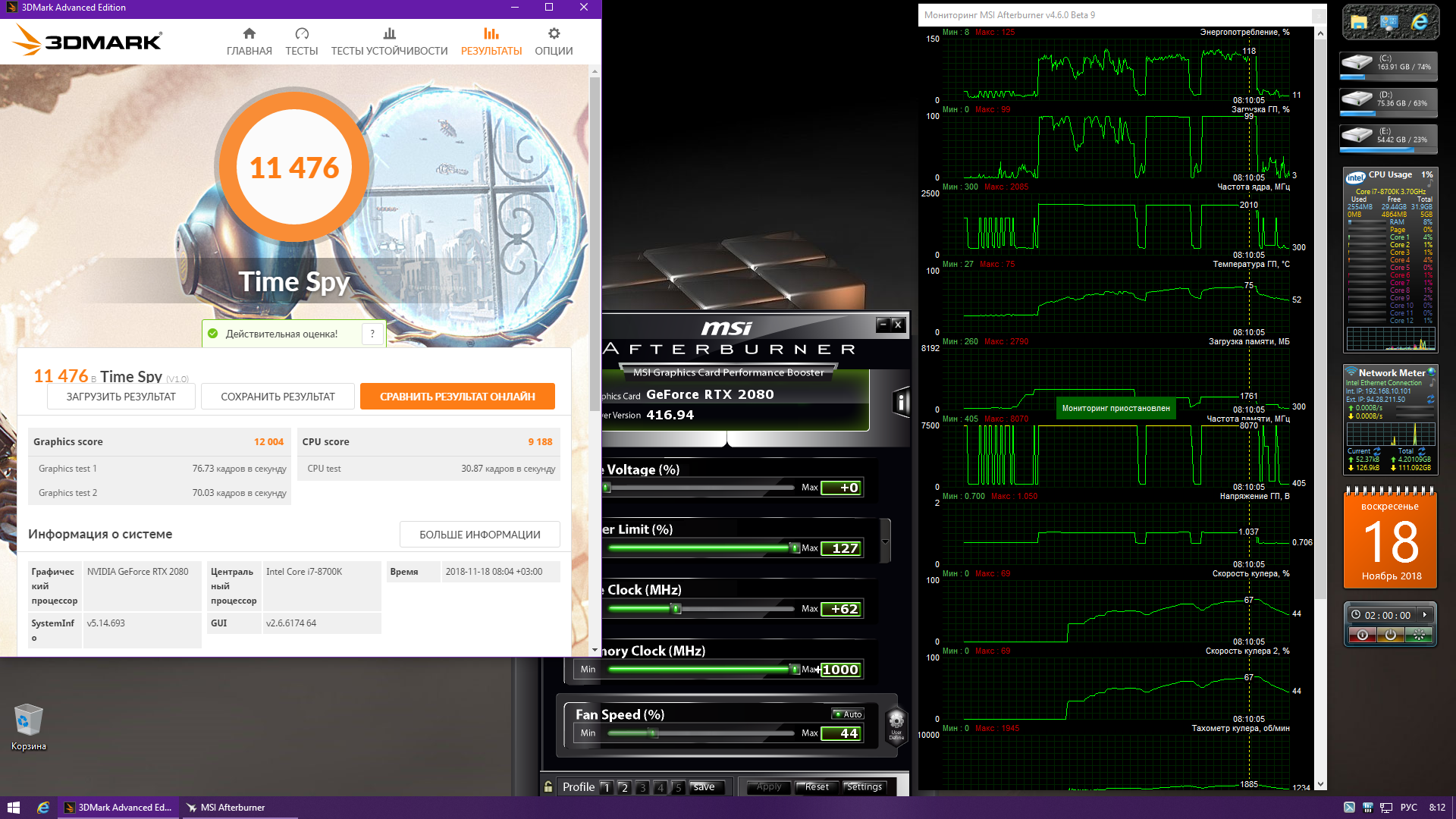
Task: Toggle the fan speed Auto mode
Action: coord(848,714)
